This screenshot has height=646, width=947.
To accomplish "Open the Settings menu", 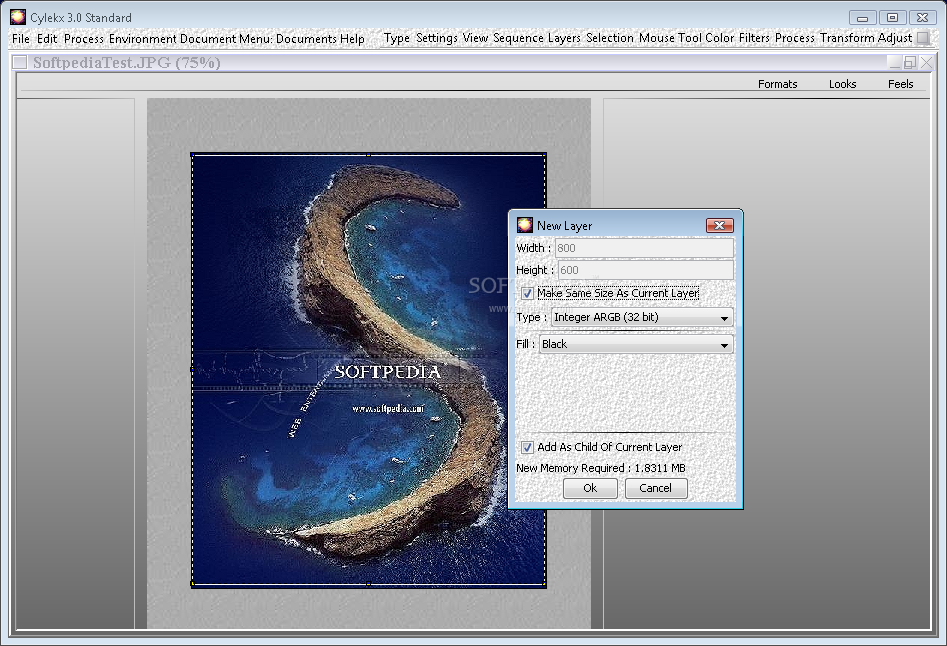I will coord(437,38).
